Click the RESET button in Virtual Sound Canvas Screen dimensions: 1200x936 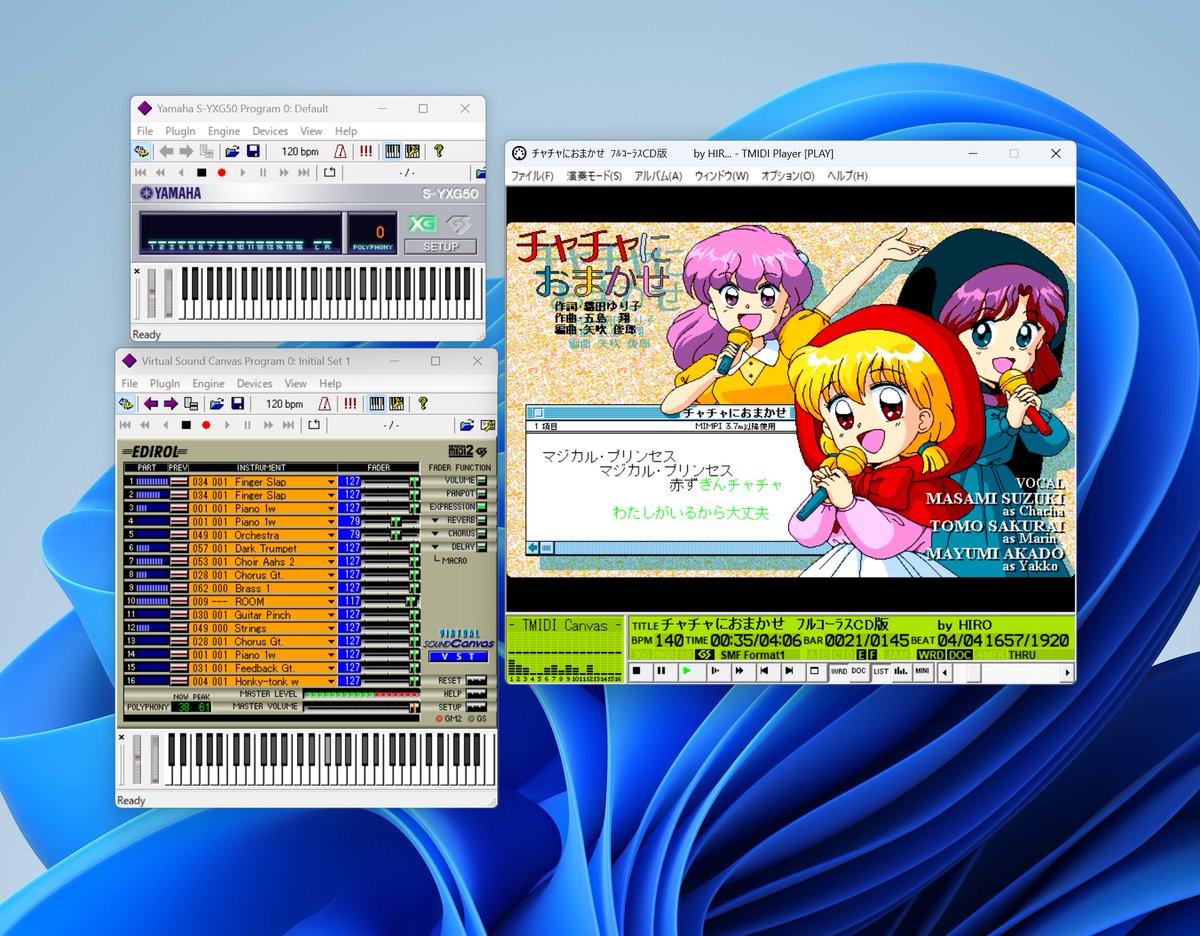476,680
